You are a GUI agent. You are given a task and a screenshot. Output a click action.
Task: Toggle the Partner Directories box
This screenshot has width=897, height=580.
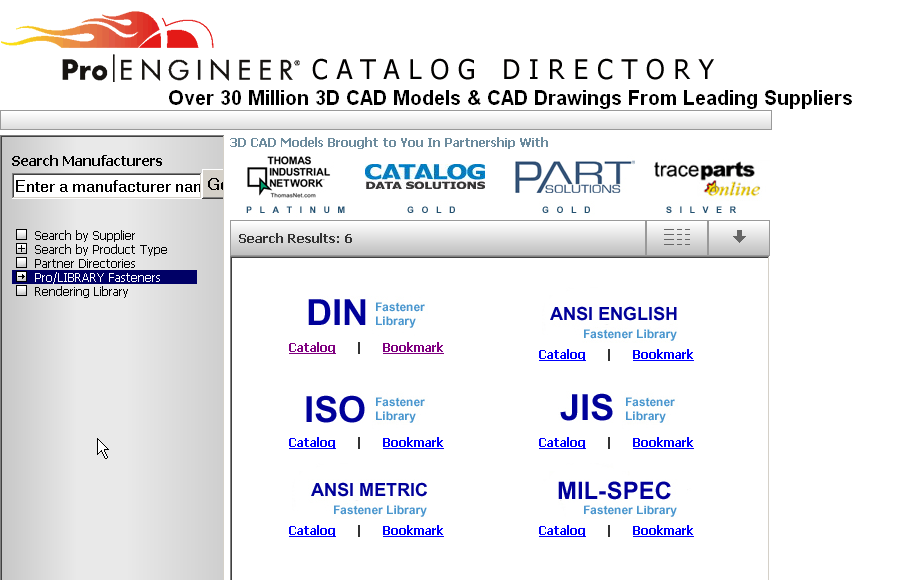point(22,263)
